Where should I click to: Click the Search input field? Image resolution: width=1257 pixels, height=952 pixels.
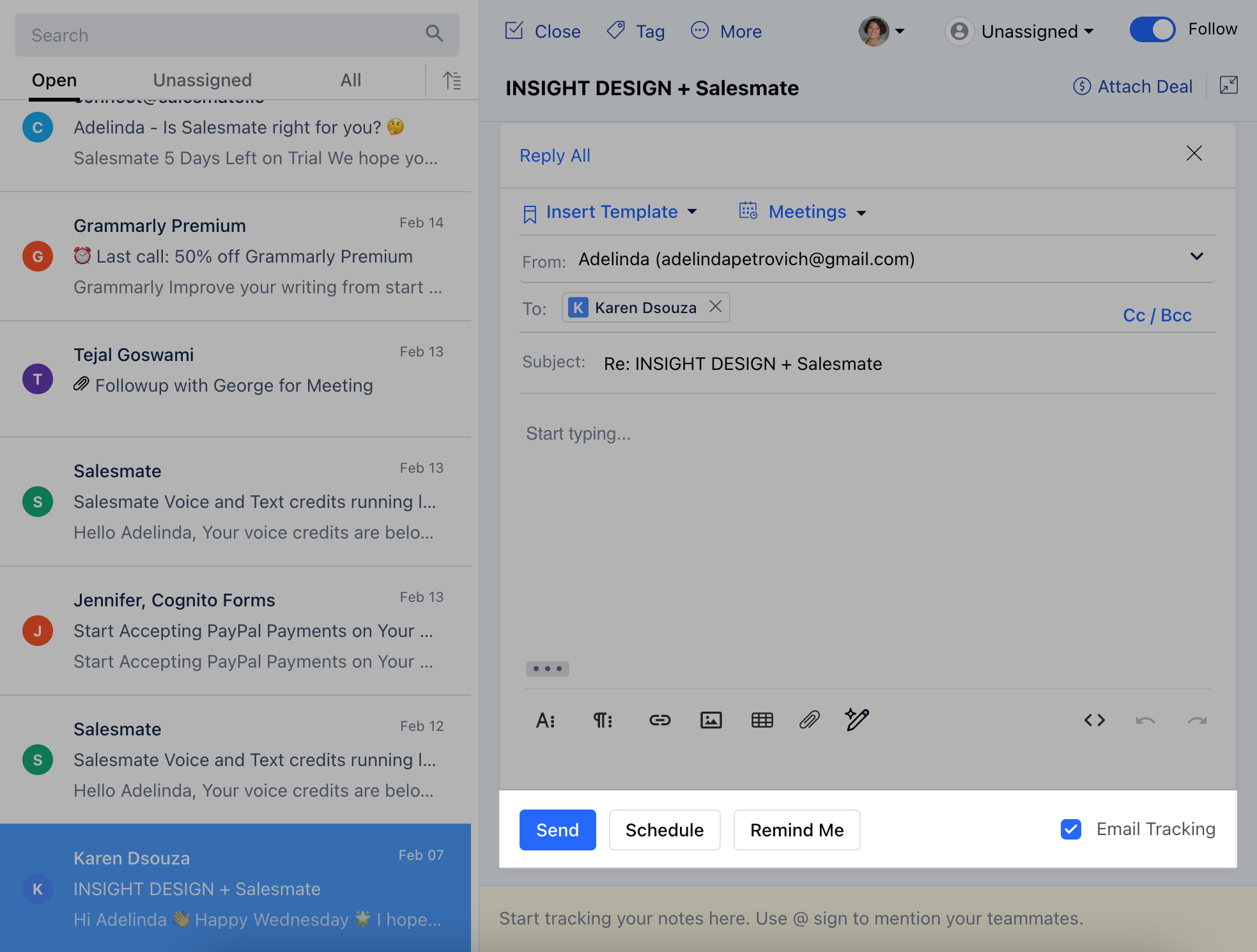pyautogui.click(x=224, y=35)
